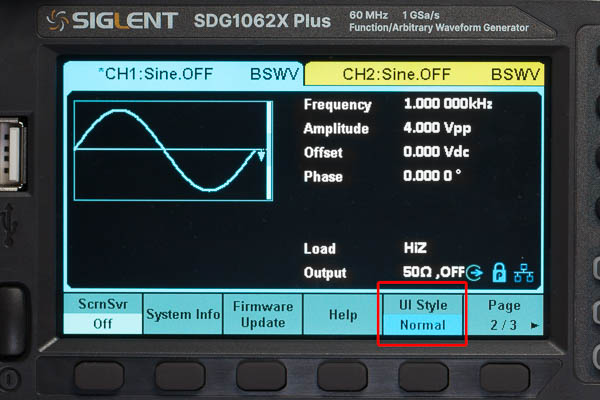This screenshot has width=600, height=400.
Task: Select the CH1:Sine.OFF channel tab
Action: click(x=183, y=73)
